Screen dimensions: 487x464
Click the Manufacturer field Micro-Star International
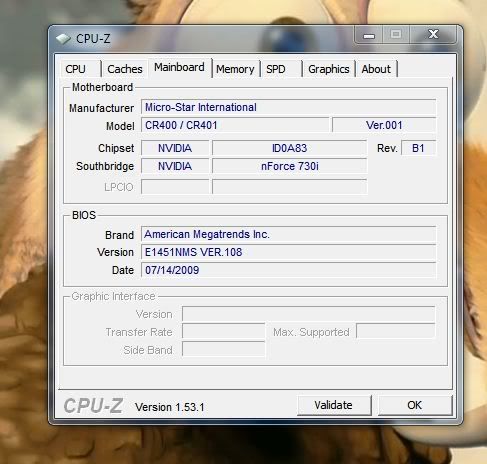tap(289, 107)
